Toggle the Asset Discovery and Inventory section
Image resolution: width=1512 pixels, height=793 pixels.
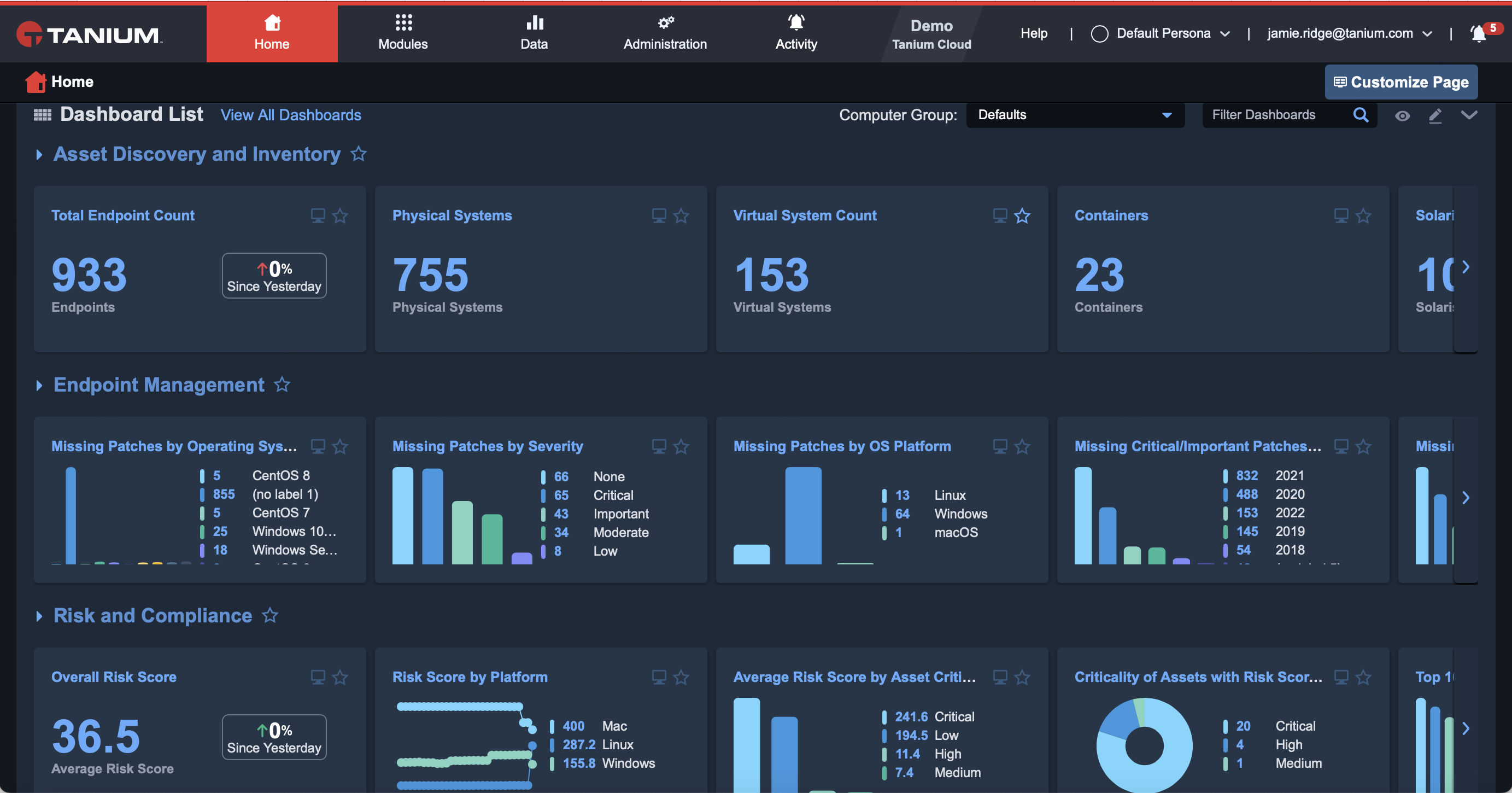pyautogui.click(x=36, y=154)
